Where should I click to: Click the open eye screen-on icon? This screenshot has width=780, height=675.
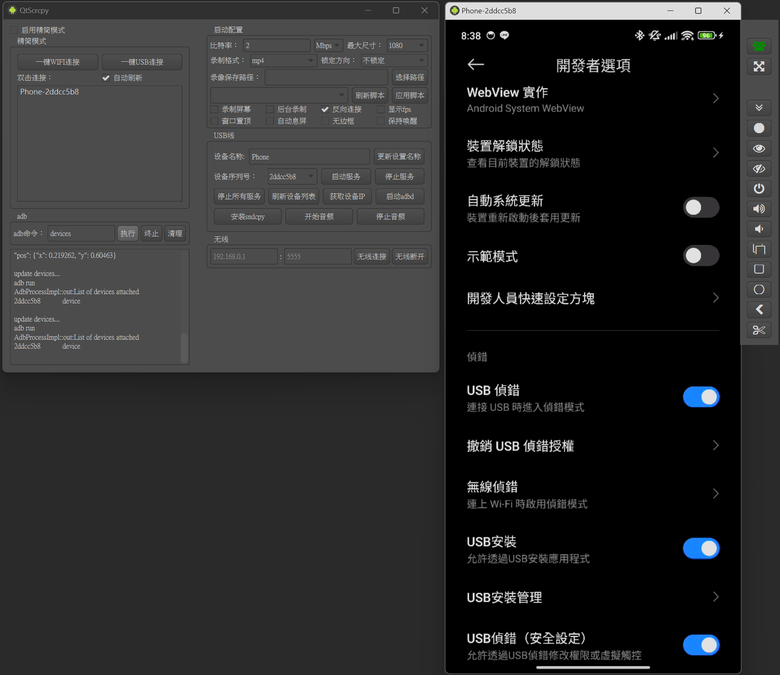pyautogui.click(x=759, y=148)
